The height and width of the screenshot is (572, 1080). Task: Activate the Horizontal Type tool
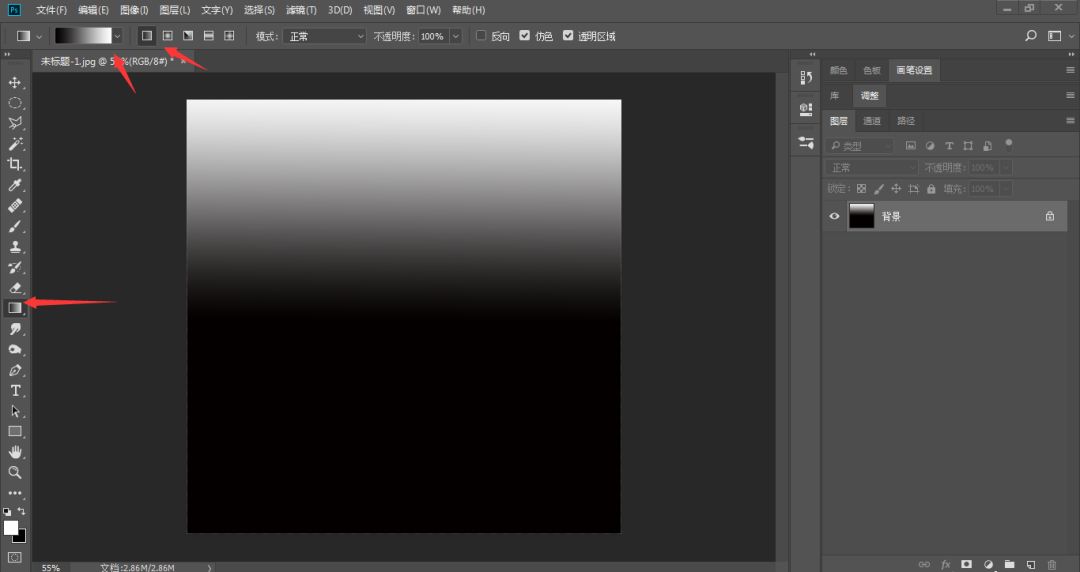click(15, 390)
